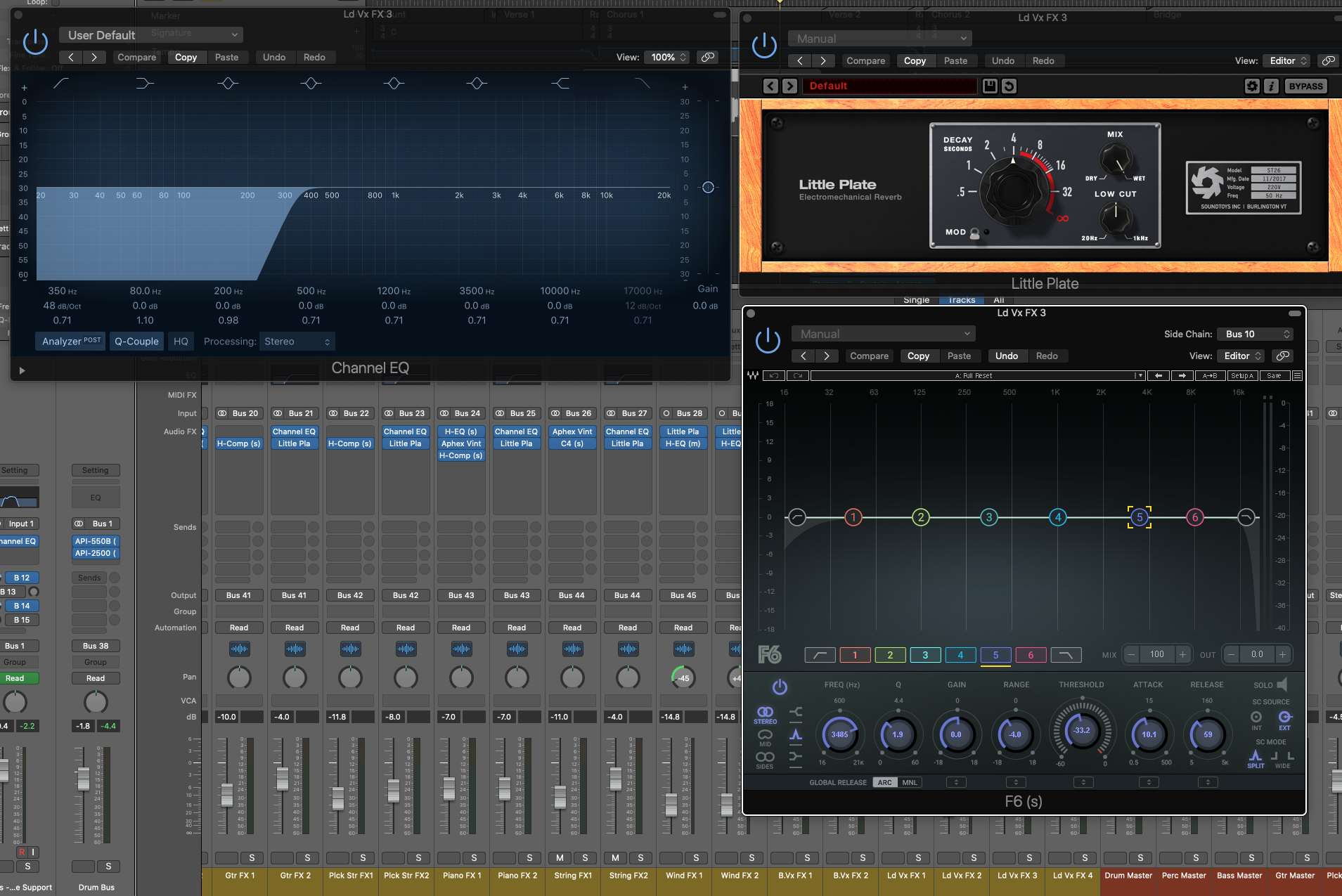Open Manual preset dropdown in F6 window
Image resolution: width=1342 pixels, height=896 pixels.
click(884, 334)
